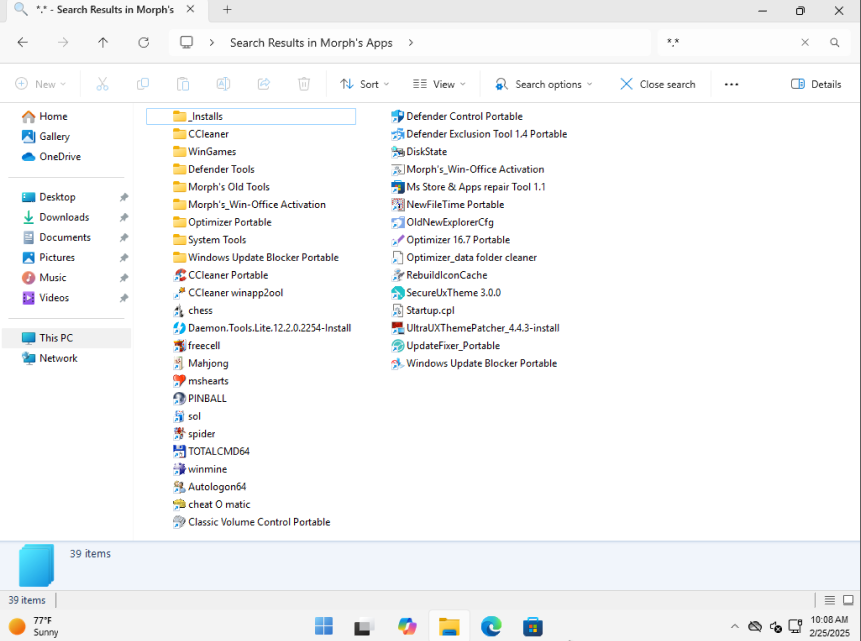Select the DiskState shortcut
The height and width of the screenshot is (641, 861).
pyautogui.click(x=419, y=152)
